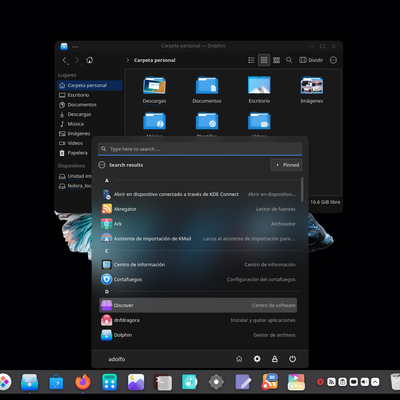The image size is (400, 400).
Task: Launch Akregator feed reader
Action: 198,209
